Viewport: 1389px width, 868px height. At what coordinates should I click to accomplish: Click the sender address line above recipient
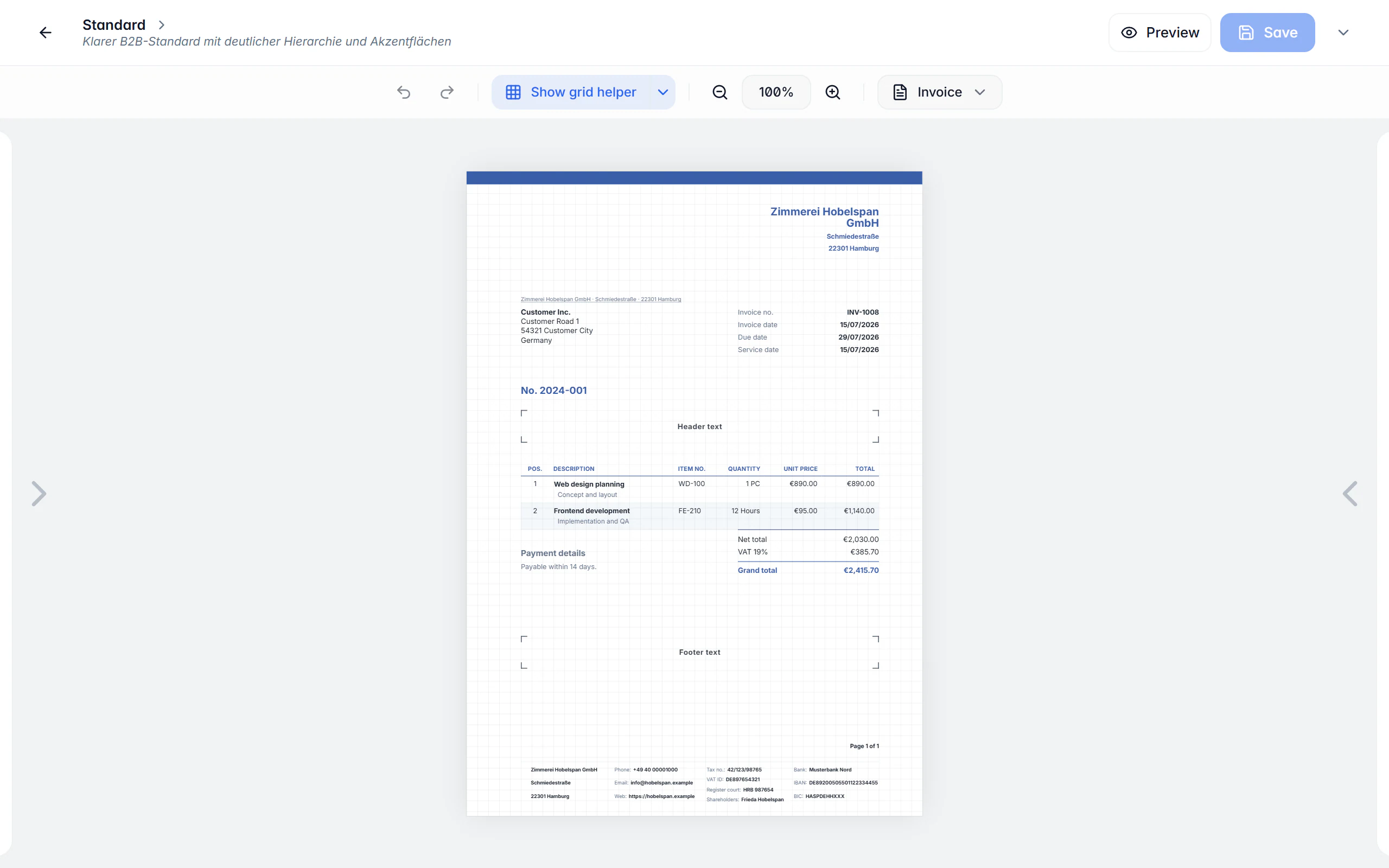pos(601,299)
